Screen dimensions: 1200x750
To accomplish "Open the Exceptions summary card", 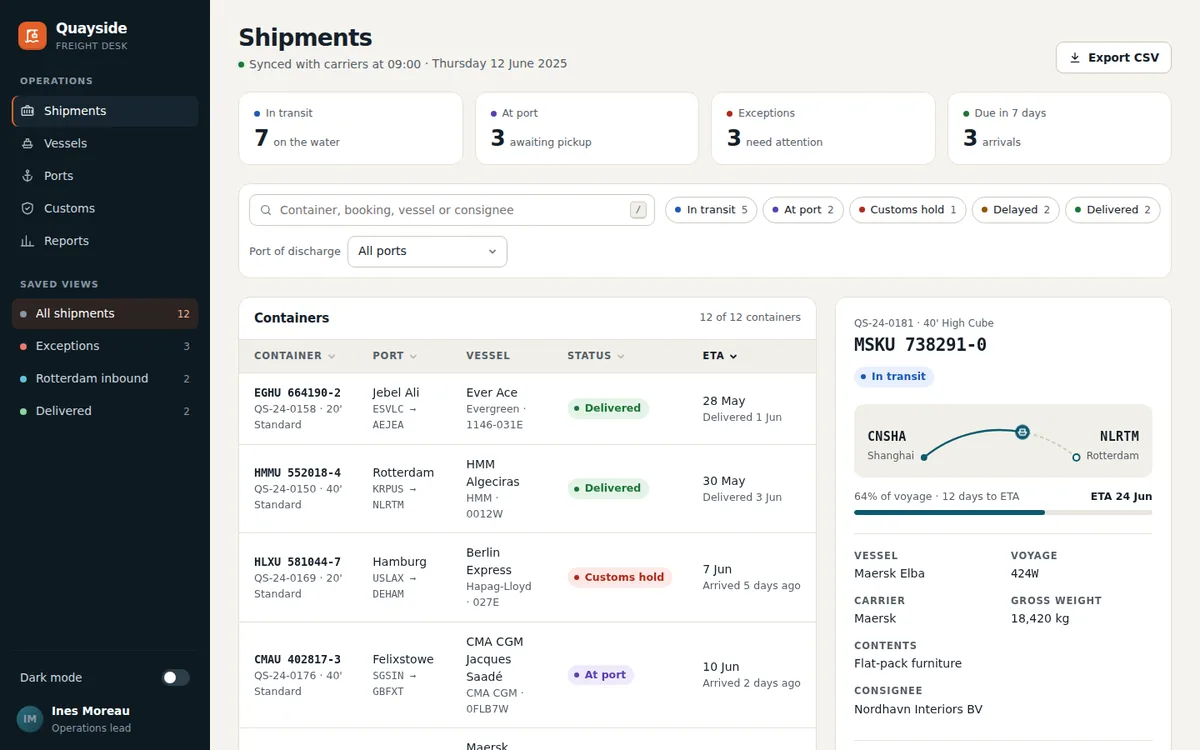I will point(823,128).
